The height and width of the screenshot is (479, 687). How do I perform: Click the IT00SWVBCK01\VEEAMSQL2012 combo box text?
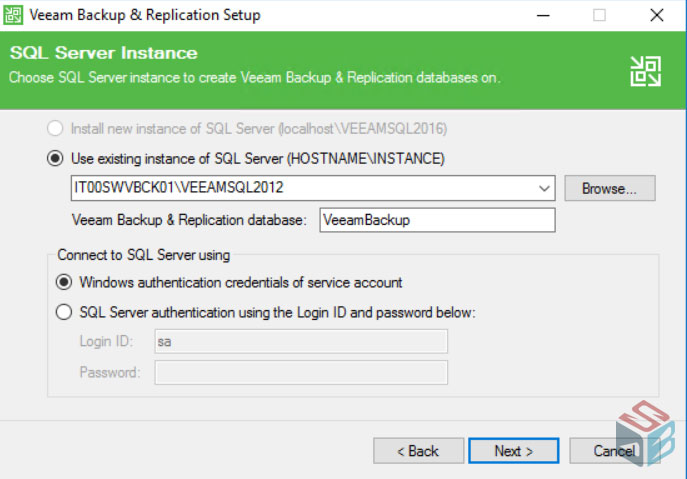[x=300, y=188]
